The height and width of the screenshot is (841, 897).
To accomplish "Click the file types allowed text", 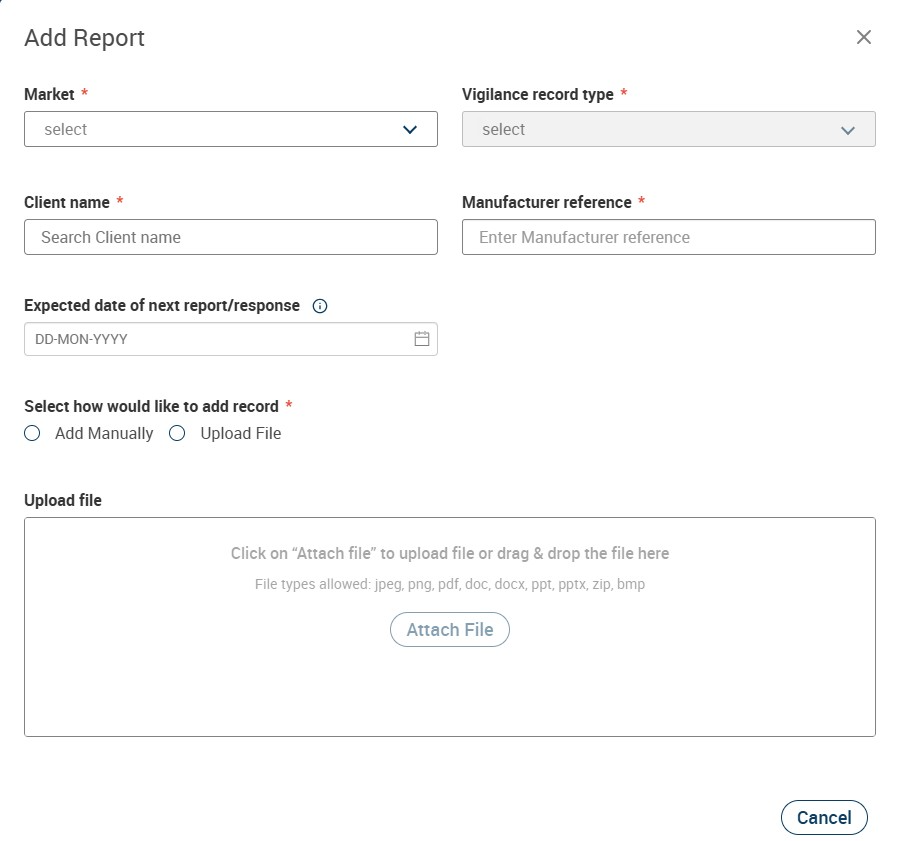I will [450, 584].
